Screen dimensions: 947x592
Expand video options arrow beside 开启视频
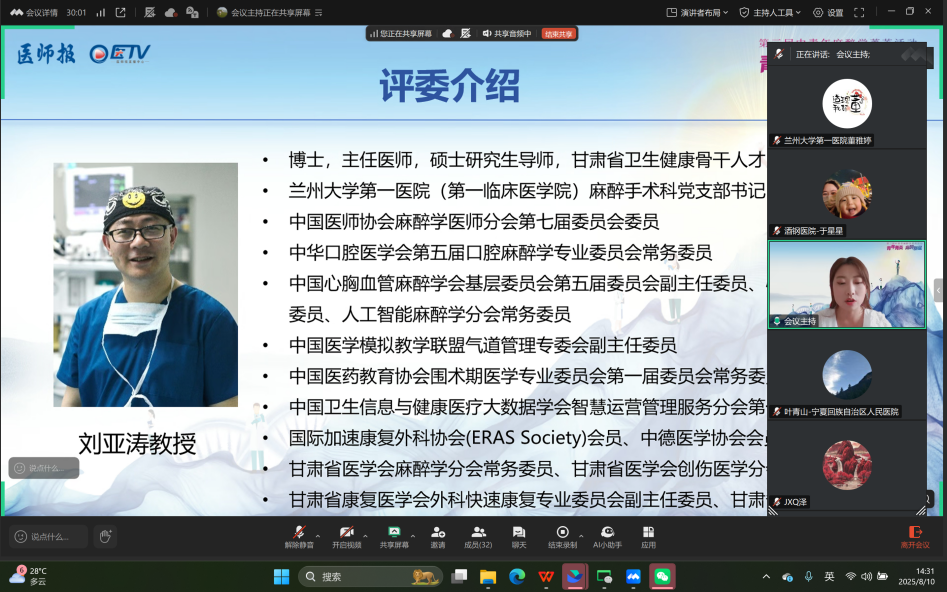coord(365,536)
